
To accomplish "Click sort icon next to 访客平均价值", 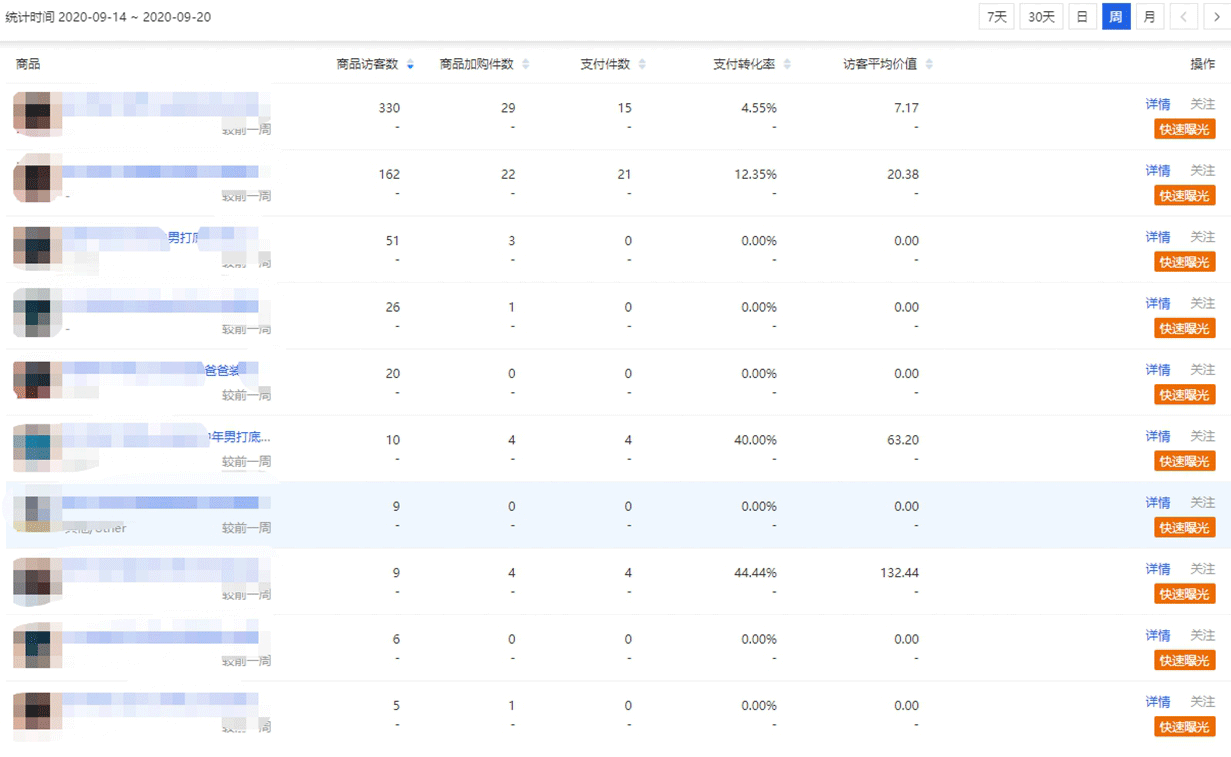I will coord(929,65).
